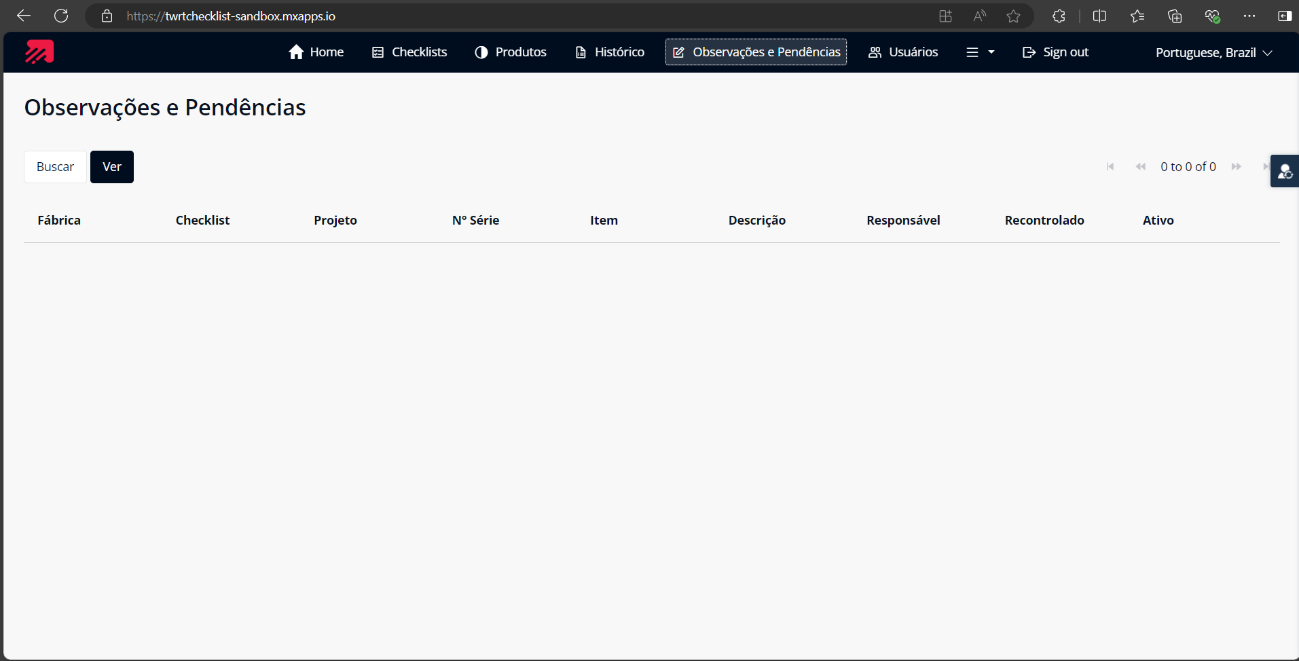Open the Histórico page
This screenshot has height=661, width=1299.
click(x=609, y=52)
